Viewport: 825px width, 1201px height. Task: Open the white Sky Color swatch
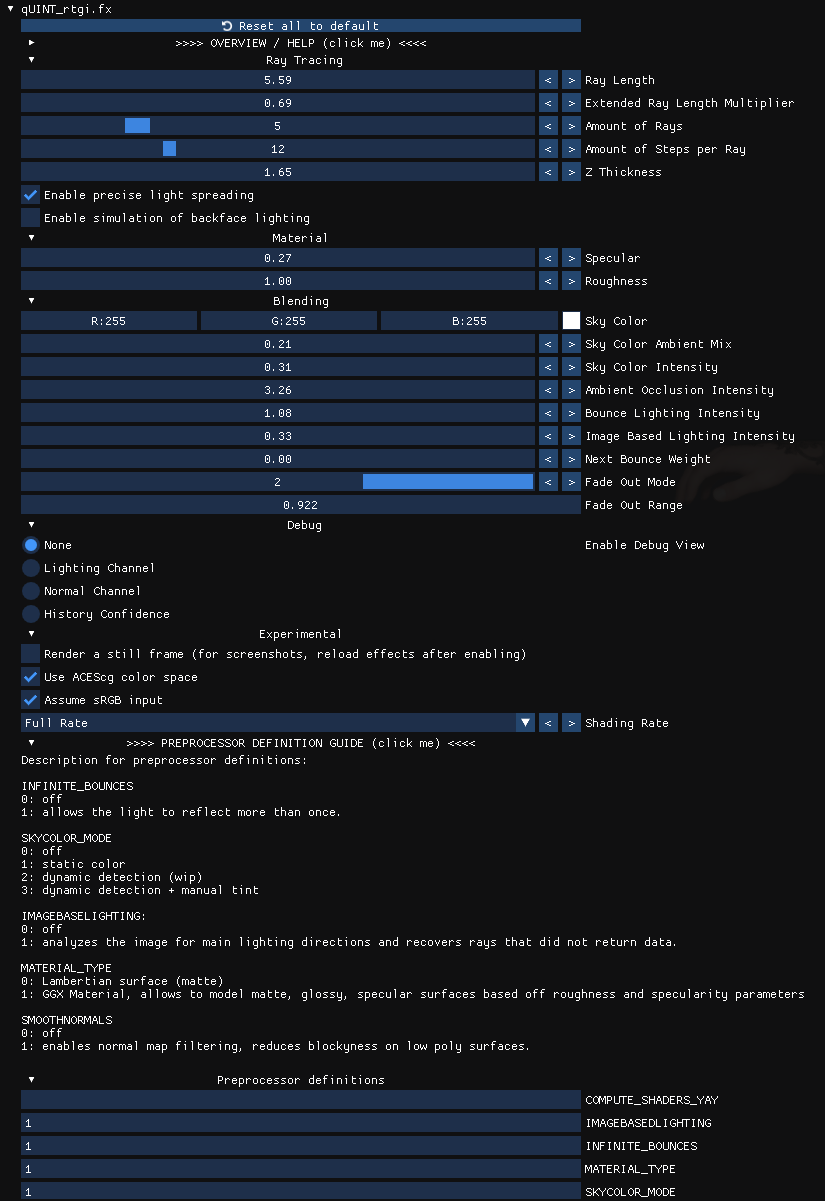pos(571,321)
